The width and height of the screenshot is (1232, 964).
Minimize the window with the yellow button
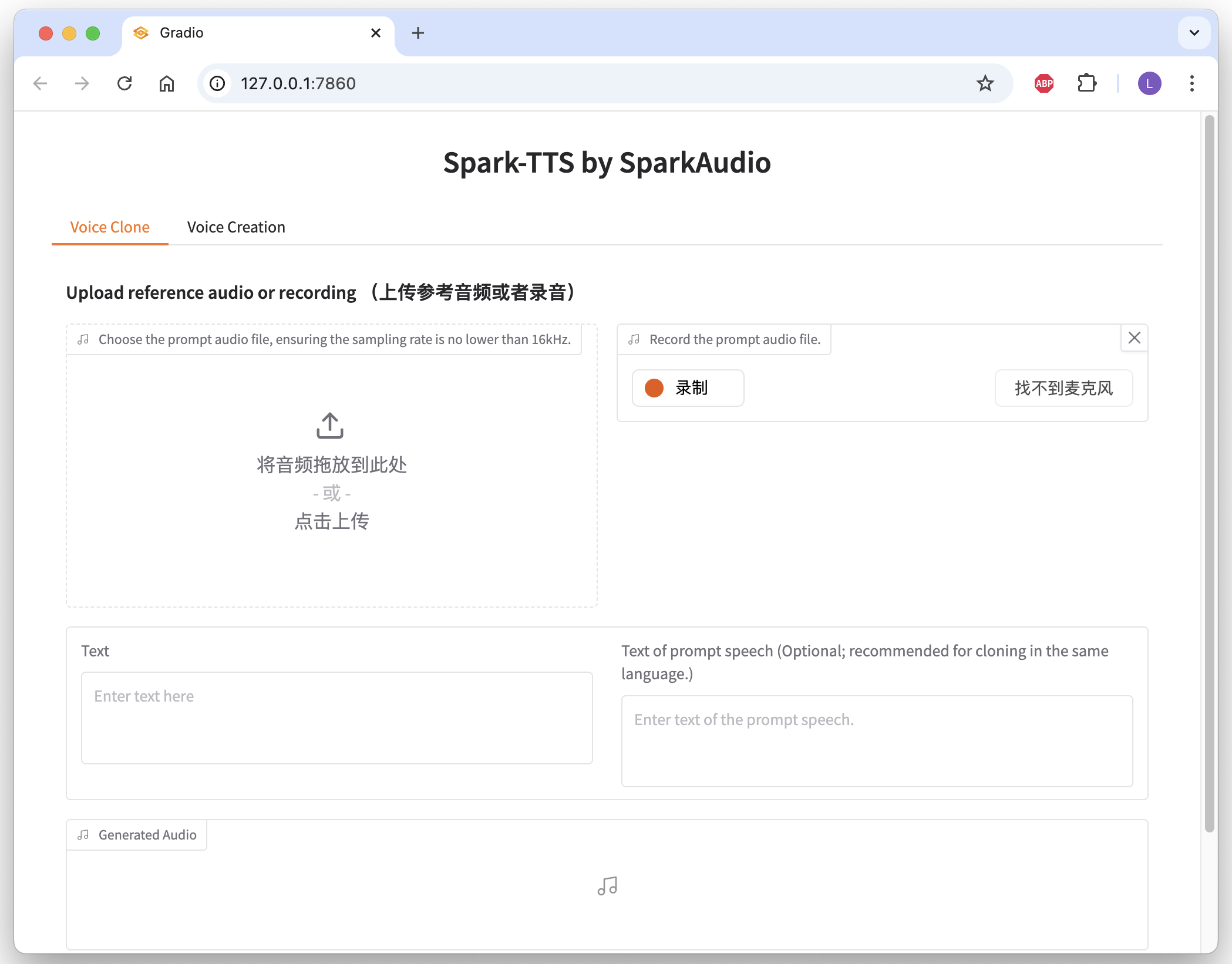coord(69,33)
